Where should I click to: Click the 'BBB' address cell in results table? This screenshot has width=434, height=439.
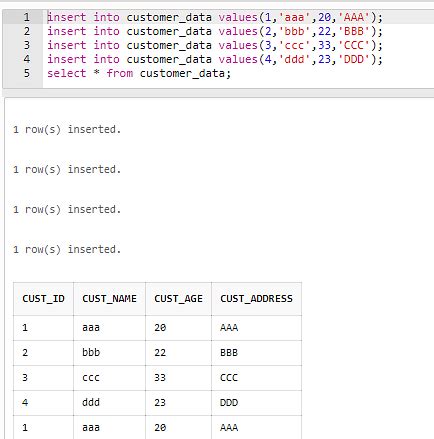click(256, 353)
